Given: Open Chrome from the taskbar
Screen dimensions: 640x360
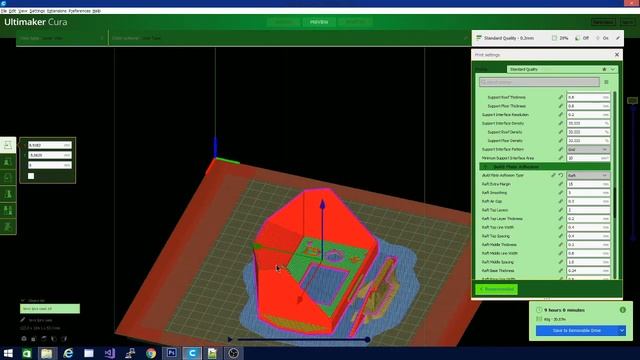Looking at the screenshot, I should point(151,353).
